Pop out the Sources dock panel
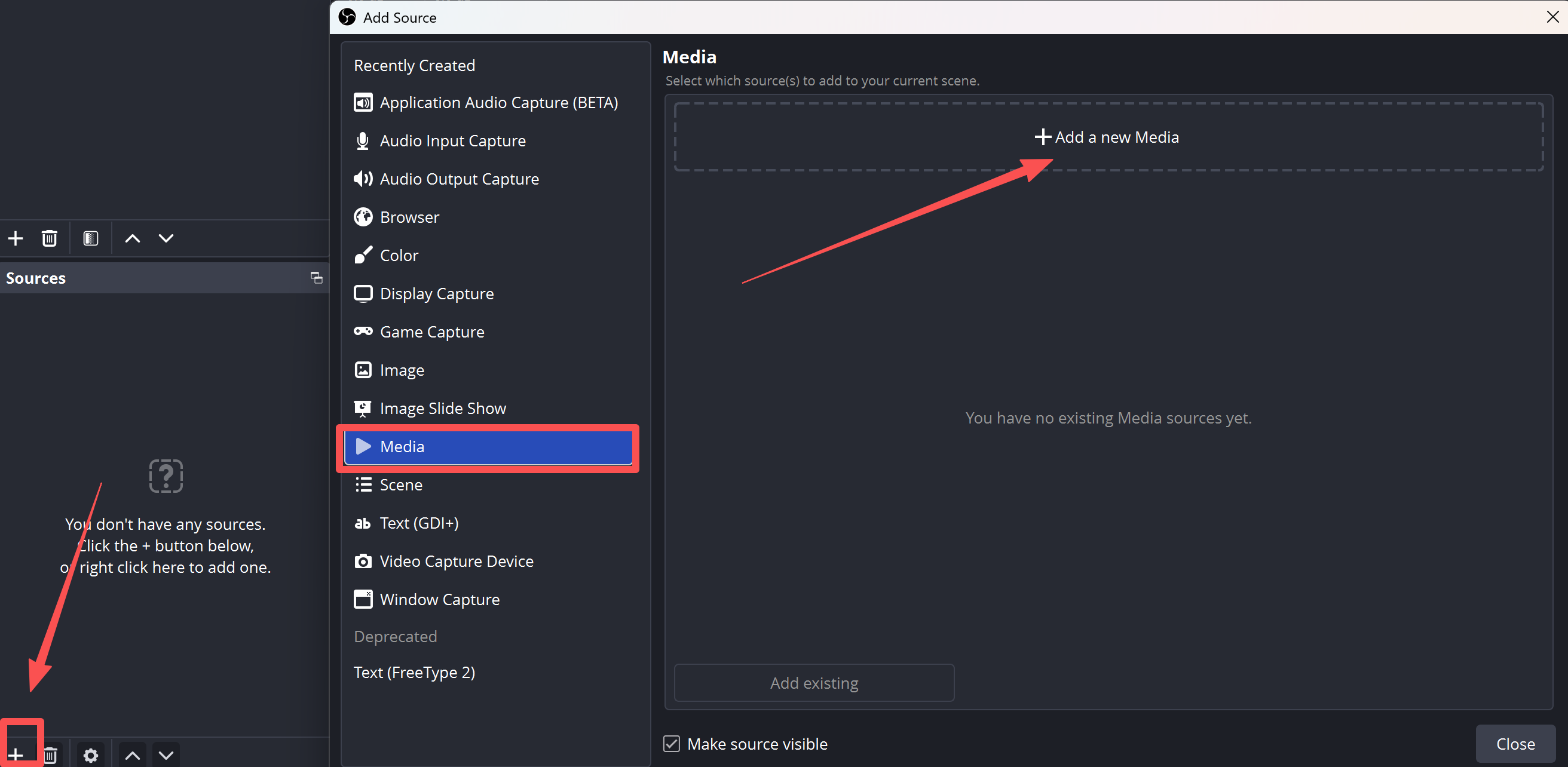 (317, 278)
